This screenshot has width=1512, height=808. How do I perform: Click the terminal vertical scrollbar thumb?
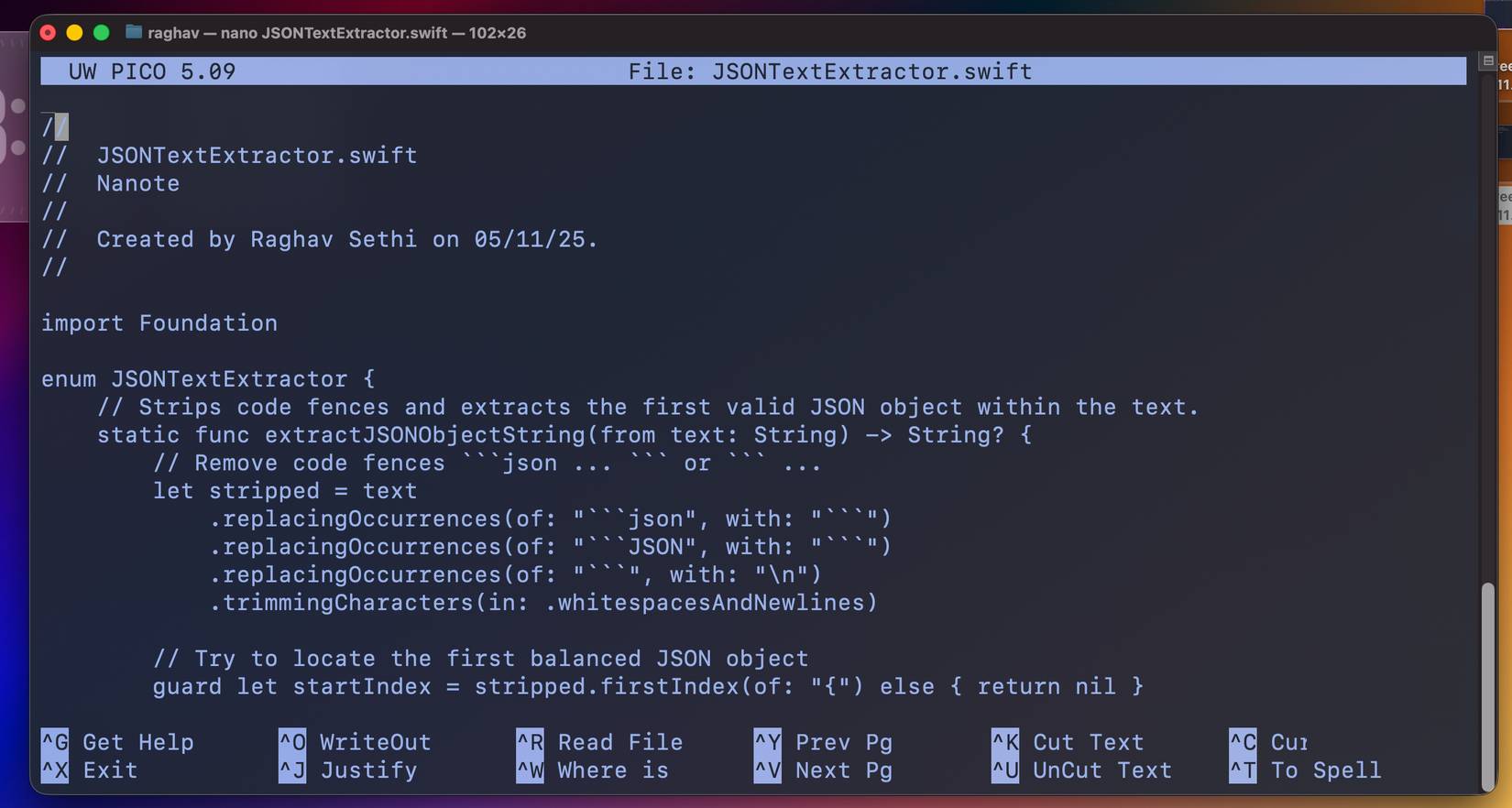tap(1488, 687)
